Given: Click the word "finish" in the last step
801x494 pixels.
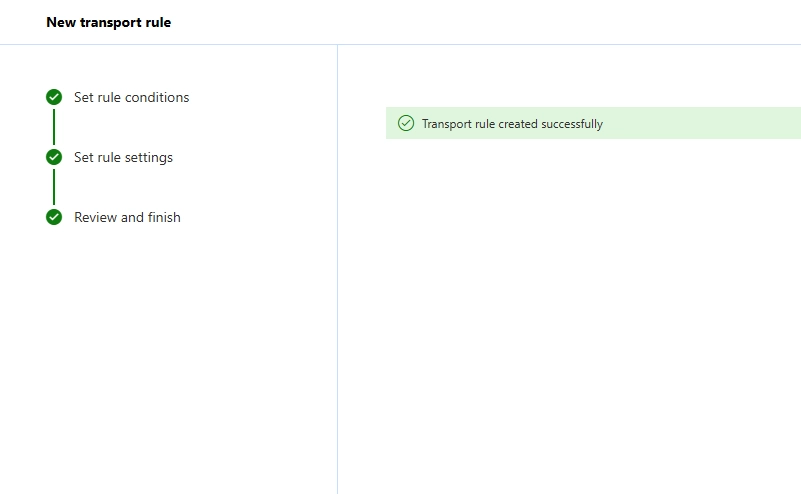Looking at the screenshot, I should (164, 217).
